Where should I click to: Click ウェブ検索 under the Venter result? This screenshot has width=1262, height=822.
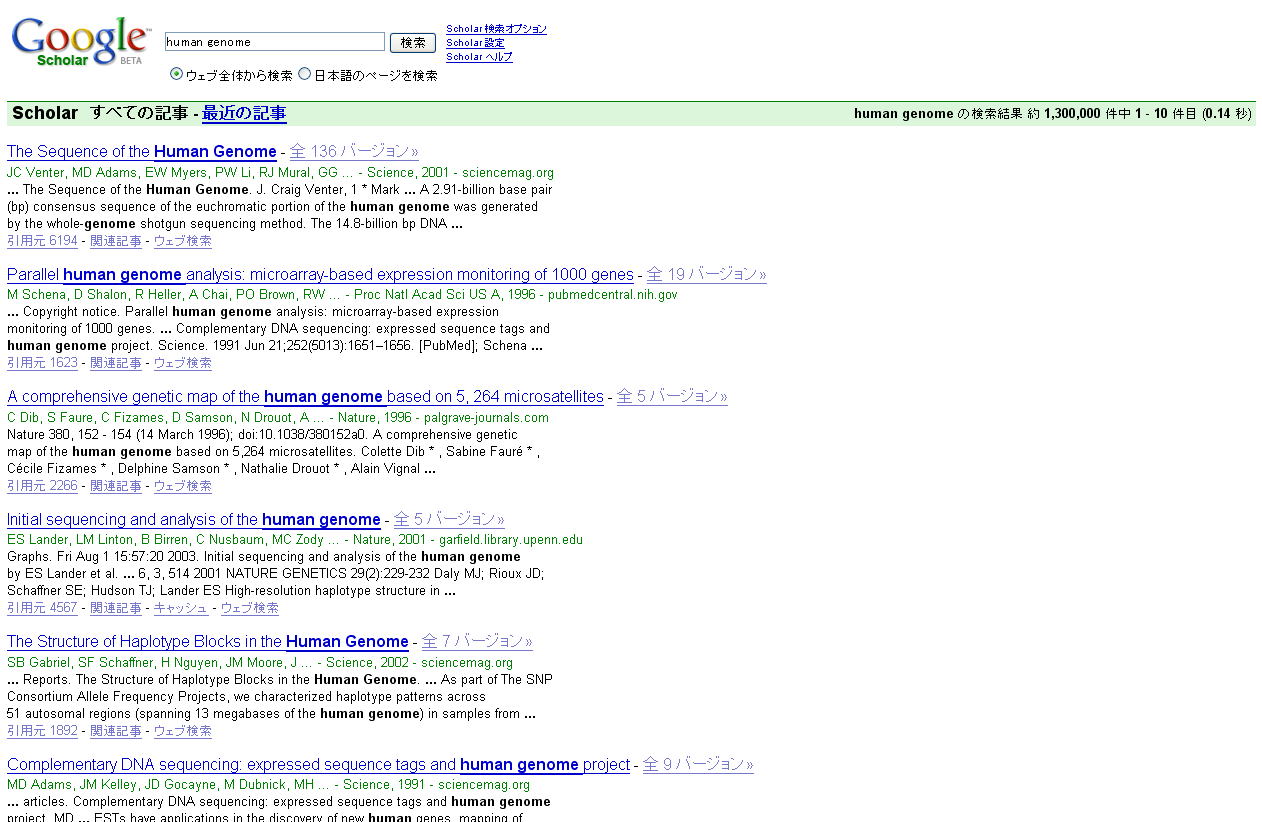[183, 241]
